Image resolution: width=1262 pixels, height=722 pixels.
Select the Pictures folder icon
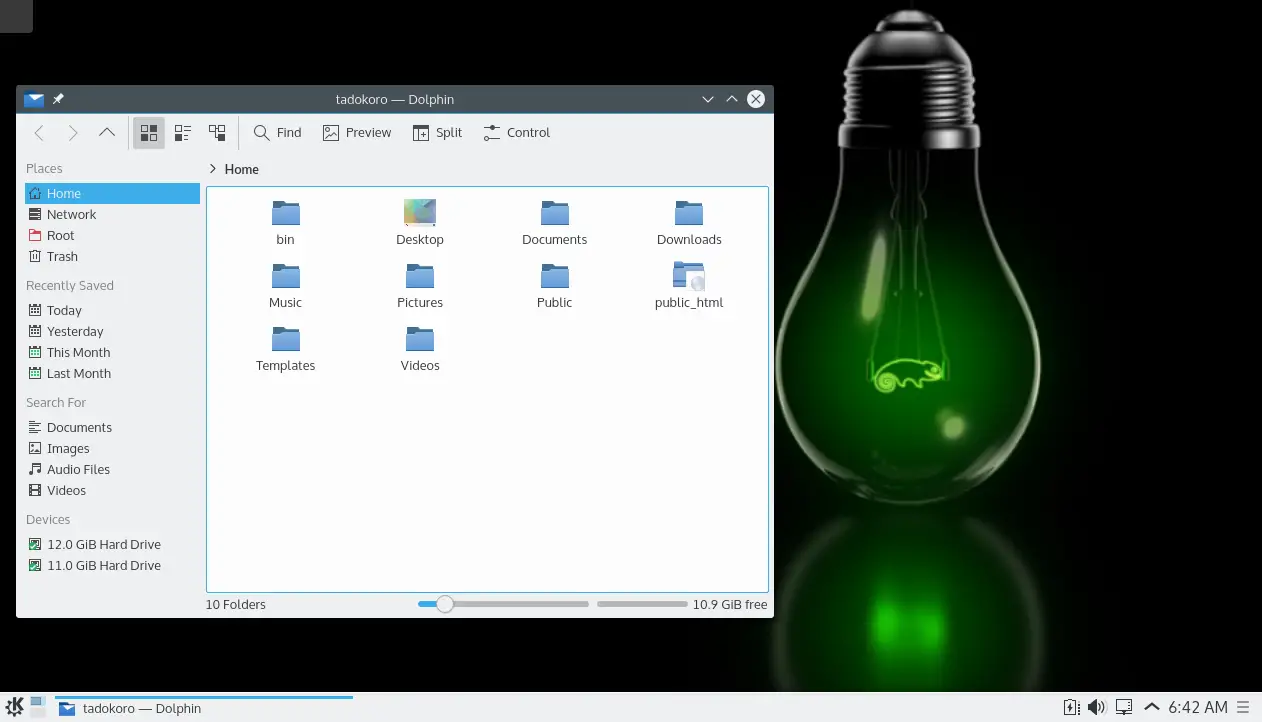click(x=420, y=276)
